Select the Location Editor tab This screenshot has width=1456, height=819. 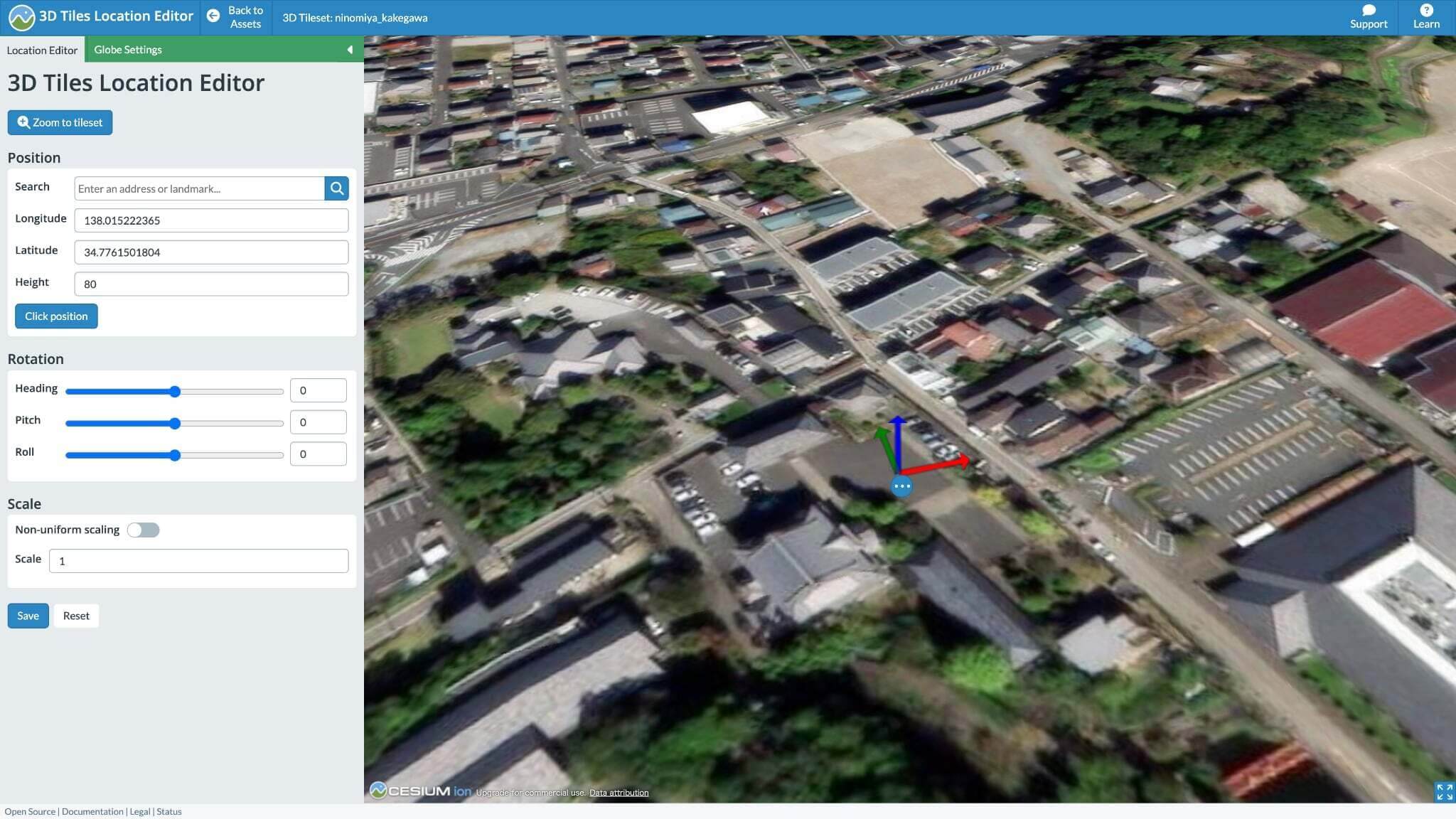pos(42,50)
